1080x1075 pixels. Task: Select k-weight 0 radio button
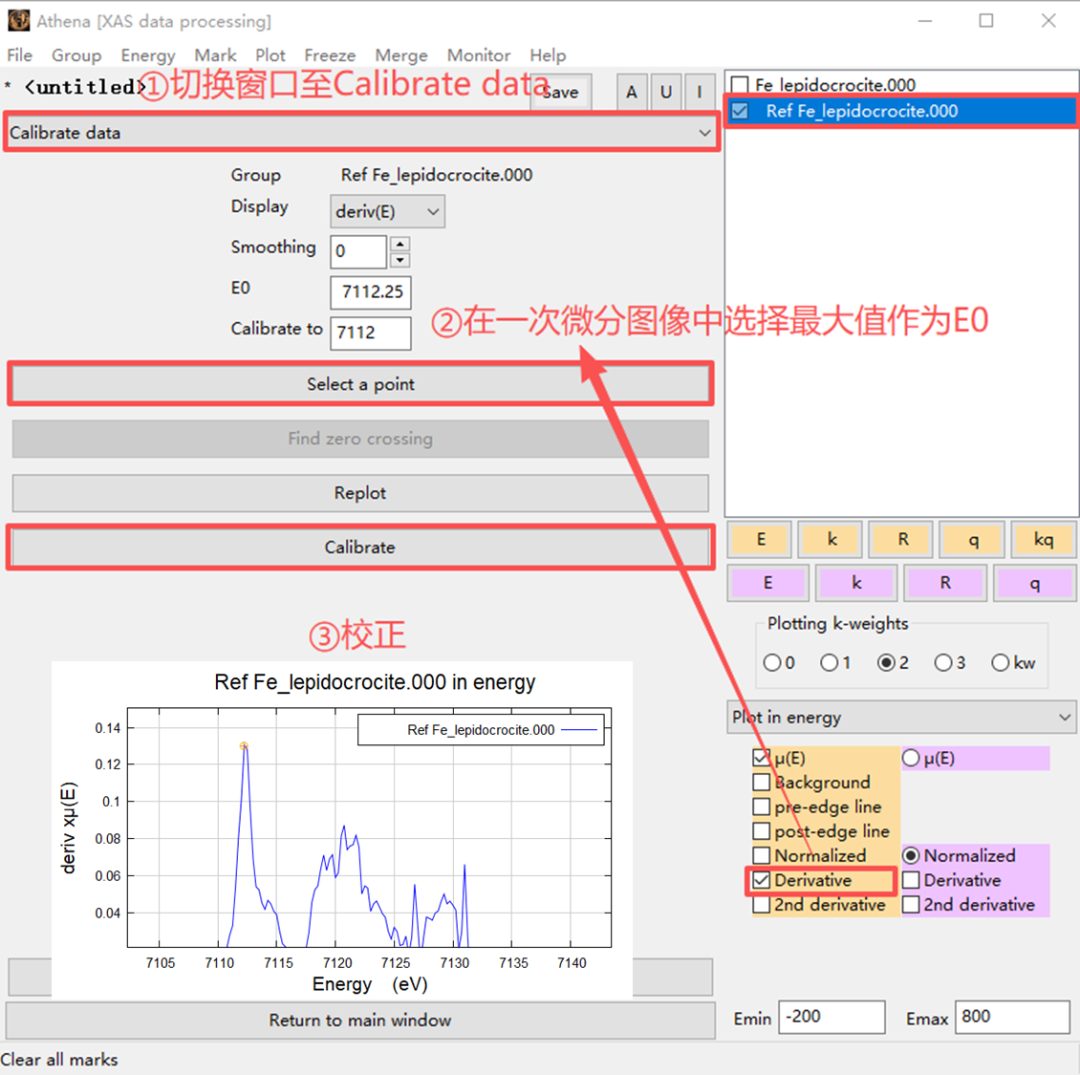pos(772,662)
